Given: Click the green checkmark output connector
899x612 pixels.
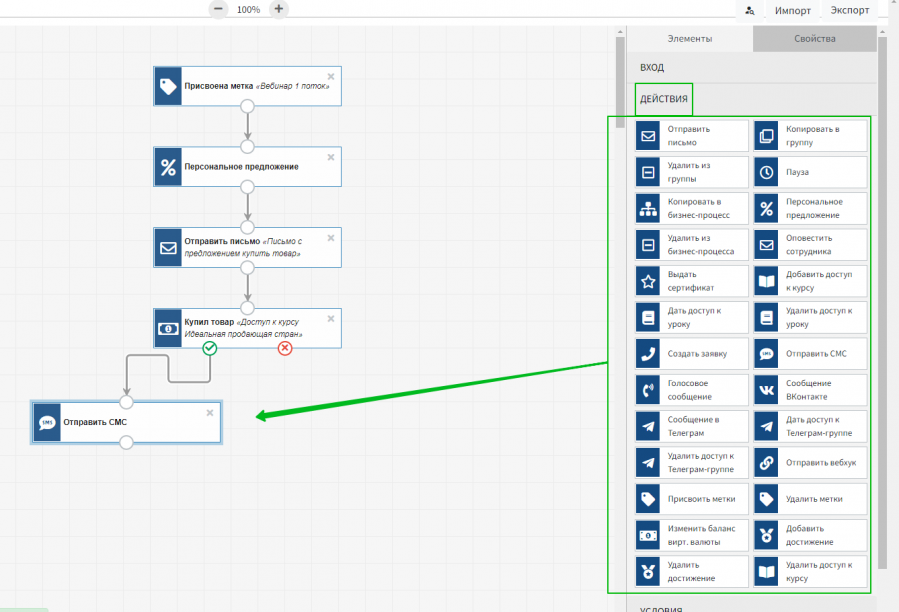Looking at the screenshot, I should (x=210, y=348).
